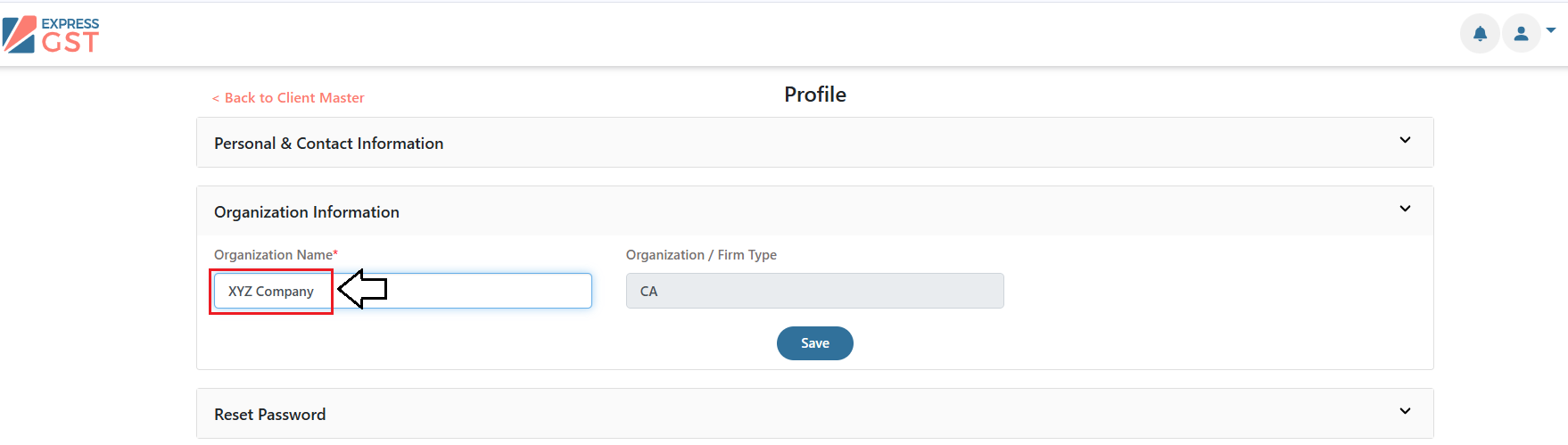Open the user account avatar icon
Image resolution: width=1568 pixels, height=445 pixels.
click(x=1522, y=34)
